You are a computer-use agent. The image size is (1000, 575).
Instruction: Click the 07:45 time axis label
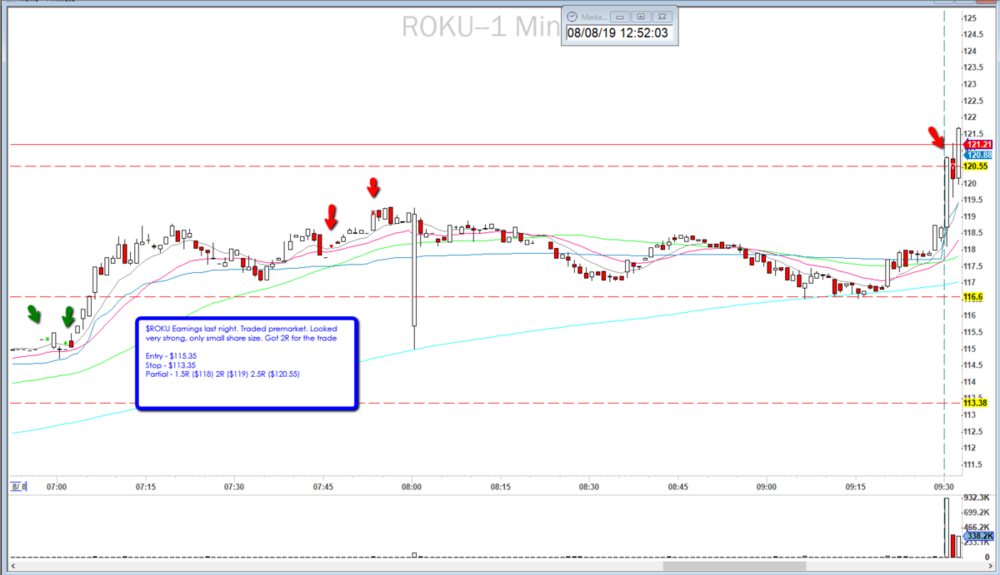click(323, 486)
